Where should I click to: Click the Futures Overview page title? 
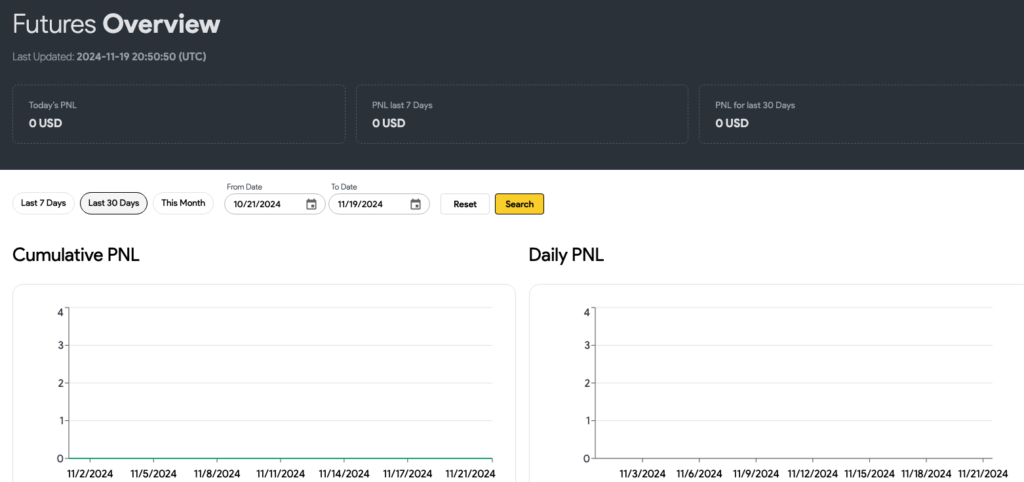[116, 24]
